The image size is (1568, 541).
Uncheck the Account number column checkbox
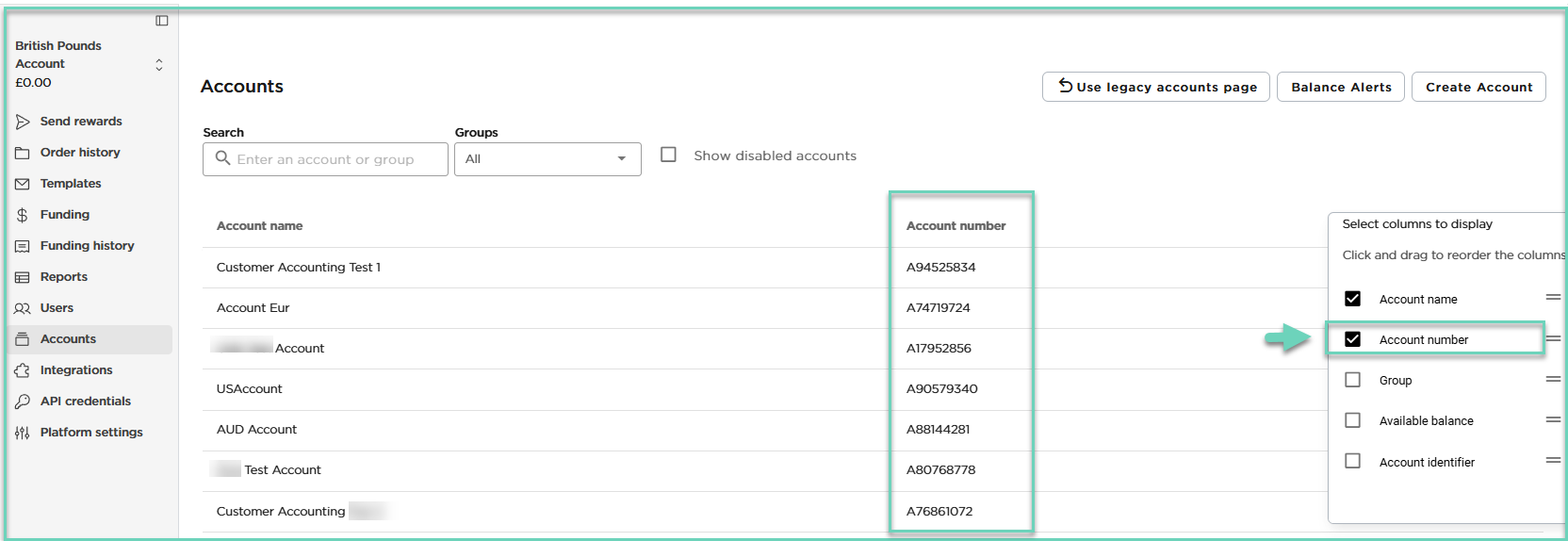pos(1352,339)
